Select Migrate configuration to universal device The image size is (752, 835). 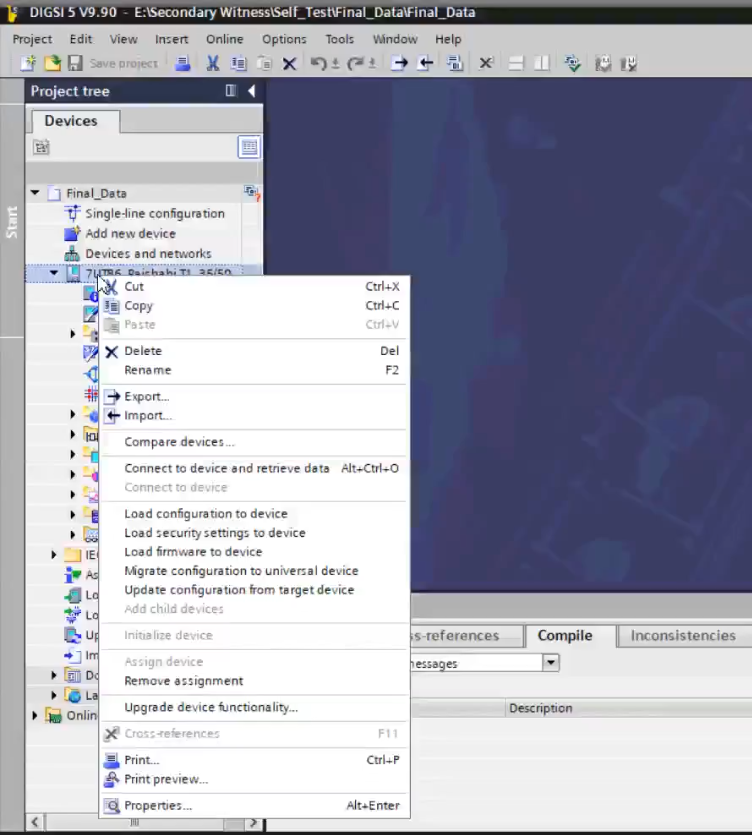point(255,571)
